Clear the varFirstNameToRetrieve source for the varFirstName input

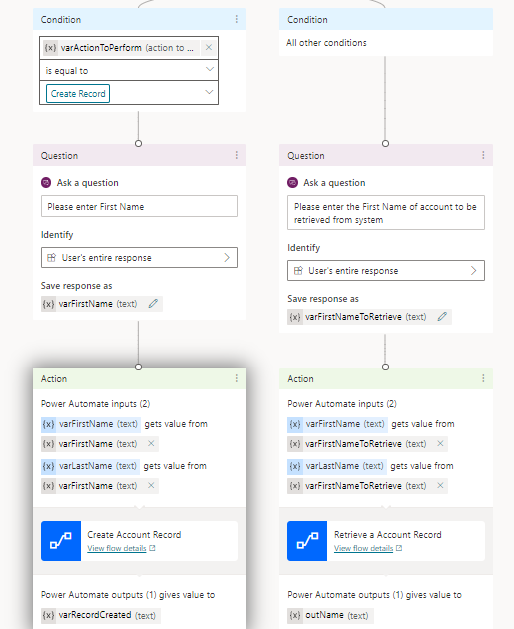[x=440, y=443]
